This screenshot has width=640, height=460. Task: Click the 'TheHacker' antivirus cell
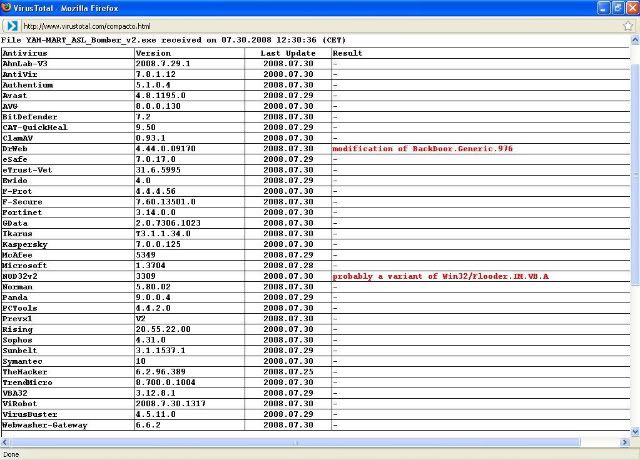click(68, 372)
